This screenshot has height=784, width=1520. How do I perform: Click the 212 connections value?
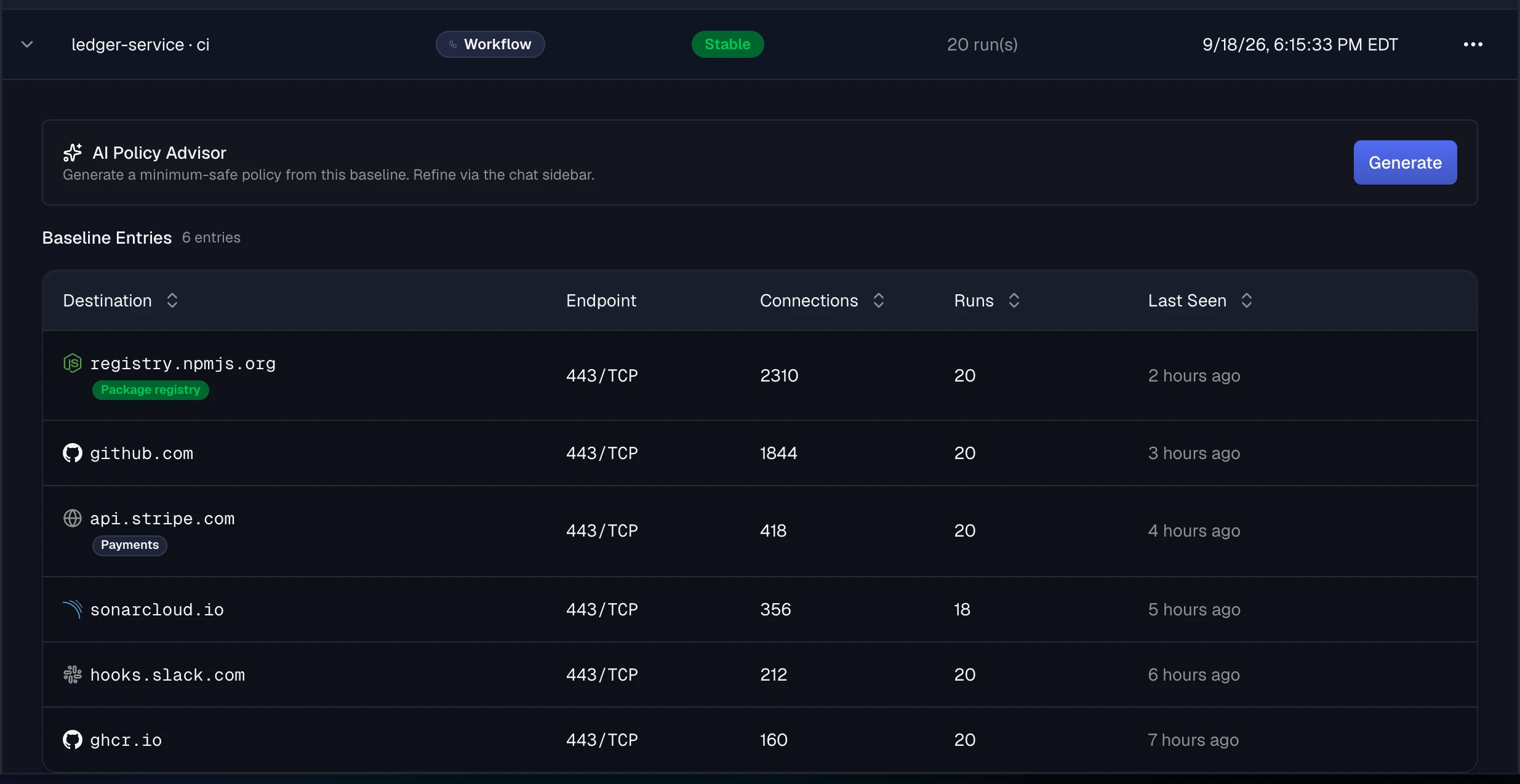774,674
